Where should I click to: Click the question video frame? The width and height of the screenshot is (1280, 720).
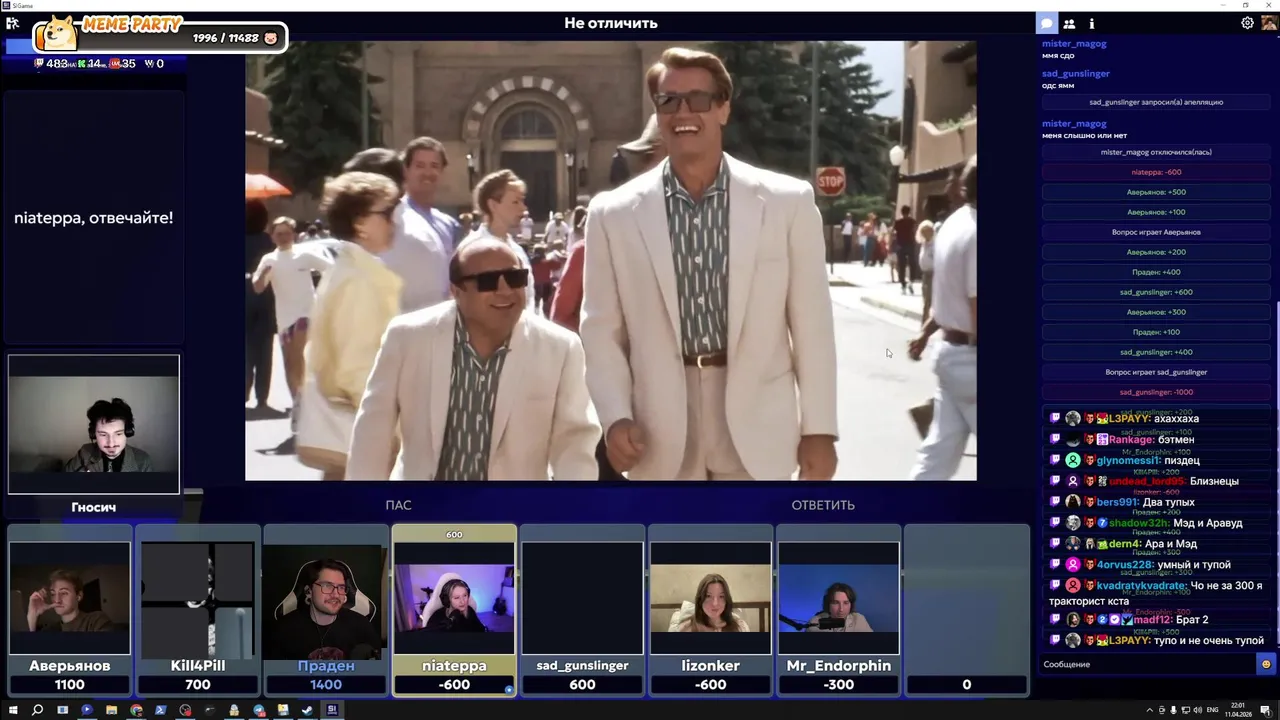pyautogui.click(x=611, y=260)
